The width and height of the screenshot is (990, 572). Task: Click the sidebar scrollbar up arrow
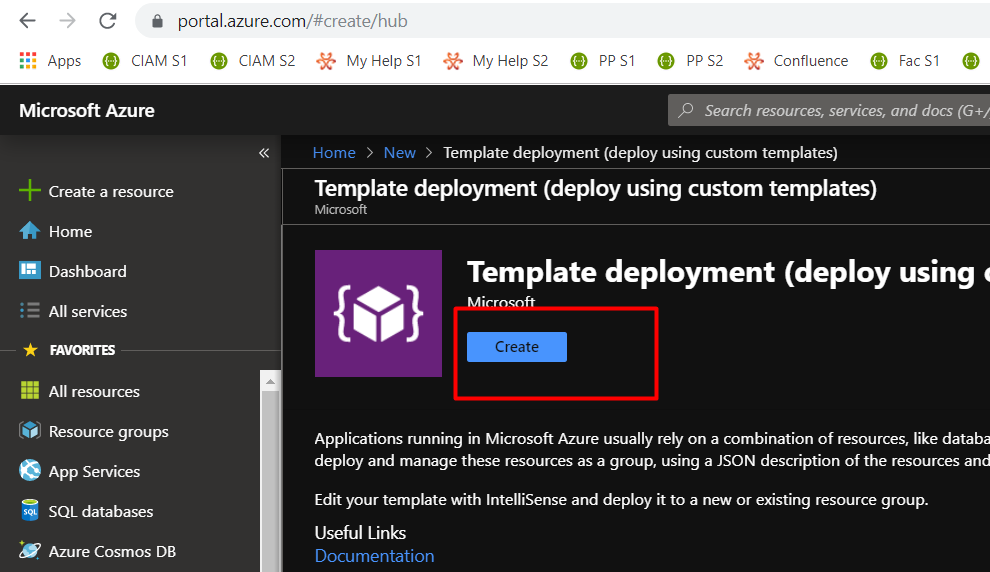tap(270, 381)
